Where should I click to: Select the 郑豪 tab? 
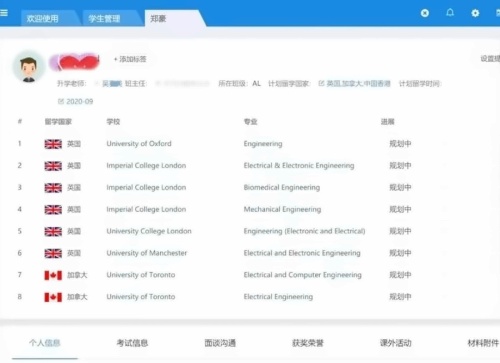pos(158,19)
